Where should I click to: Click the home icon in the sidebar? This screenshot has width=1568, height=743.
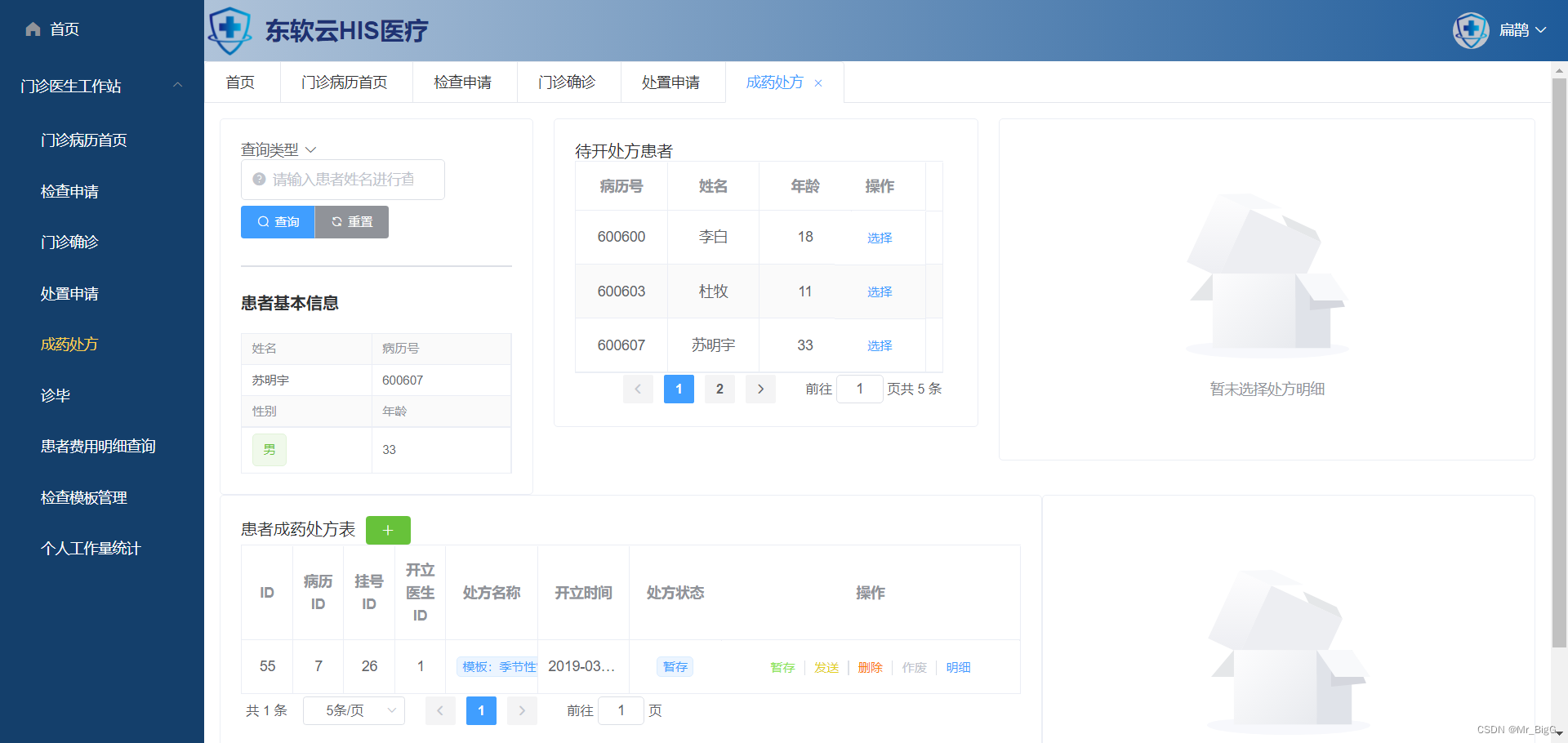[33, 29]
